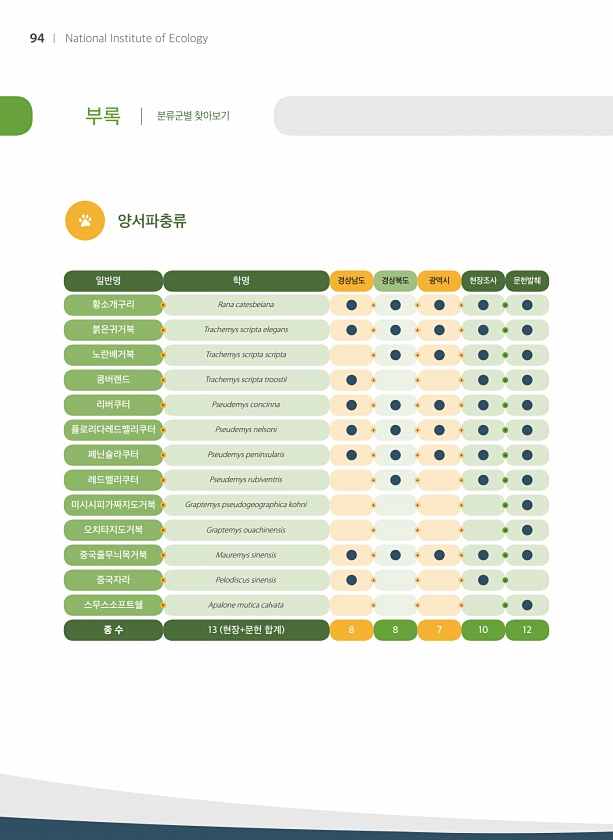Click the 컴버랜드 dot under 경상남도

[x=352, y=380]
